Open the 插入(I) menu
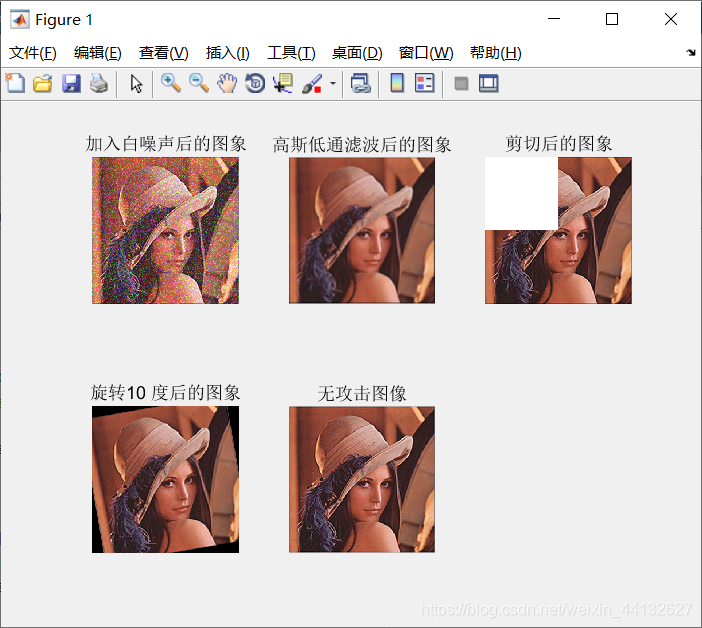The height and width of the screenshot is (628, 702). pyautogui.click(x=227, y=53)
